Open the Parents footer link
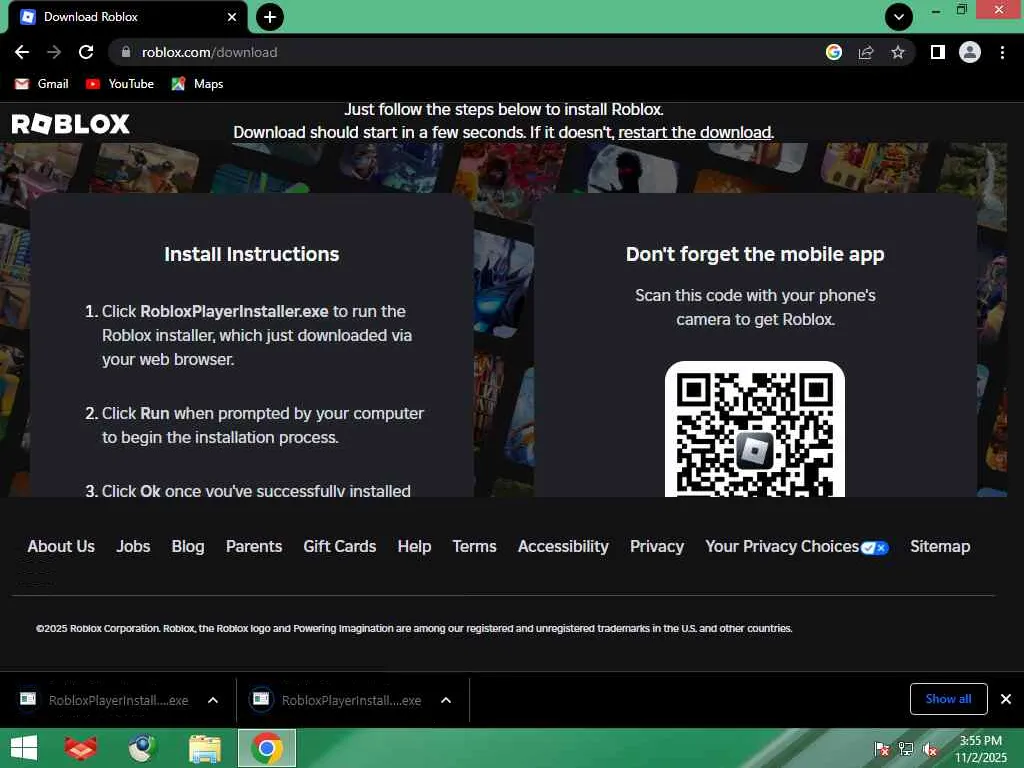The height and width of the screenshot is (768, 1024). pos(254,547)
